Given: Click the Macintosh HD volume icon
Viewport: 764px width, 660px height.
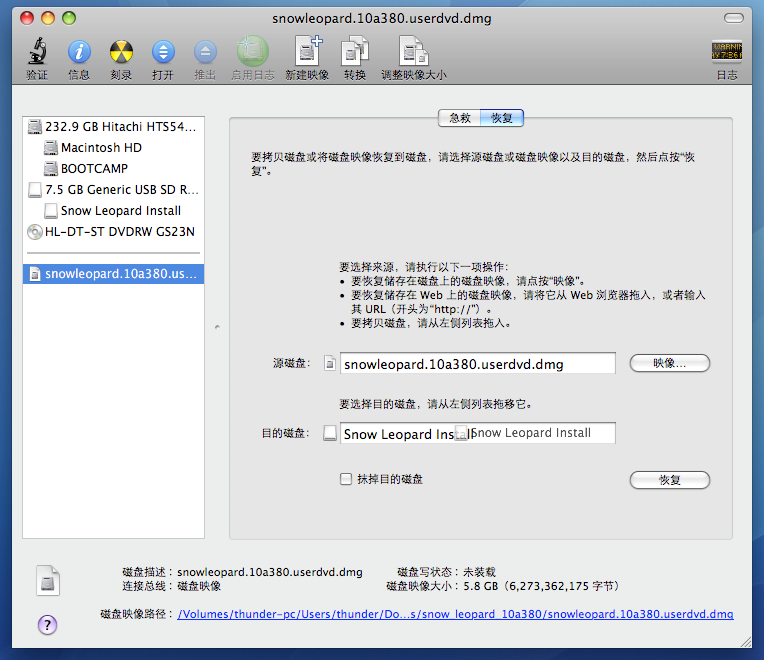Looking at the screenshot, I should tap(51, 148).
